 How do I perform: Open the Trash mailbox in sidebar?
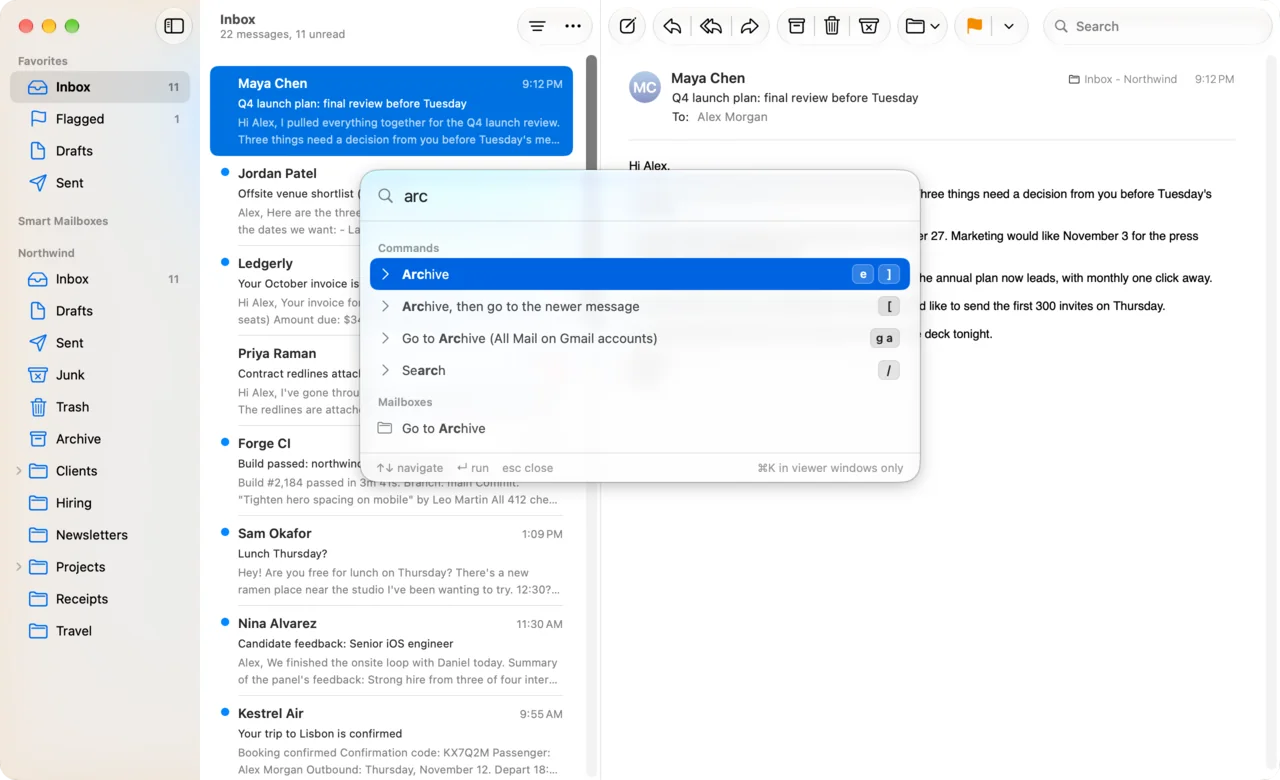[100, 407]
